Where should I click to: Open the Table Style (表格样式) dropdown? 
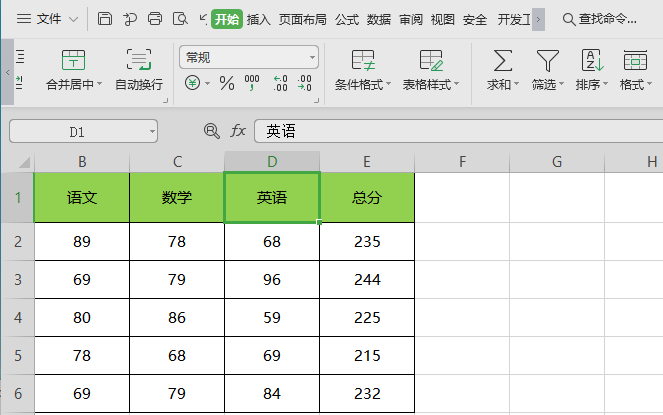click(x=431, y=85)
